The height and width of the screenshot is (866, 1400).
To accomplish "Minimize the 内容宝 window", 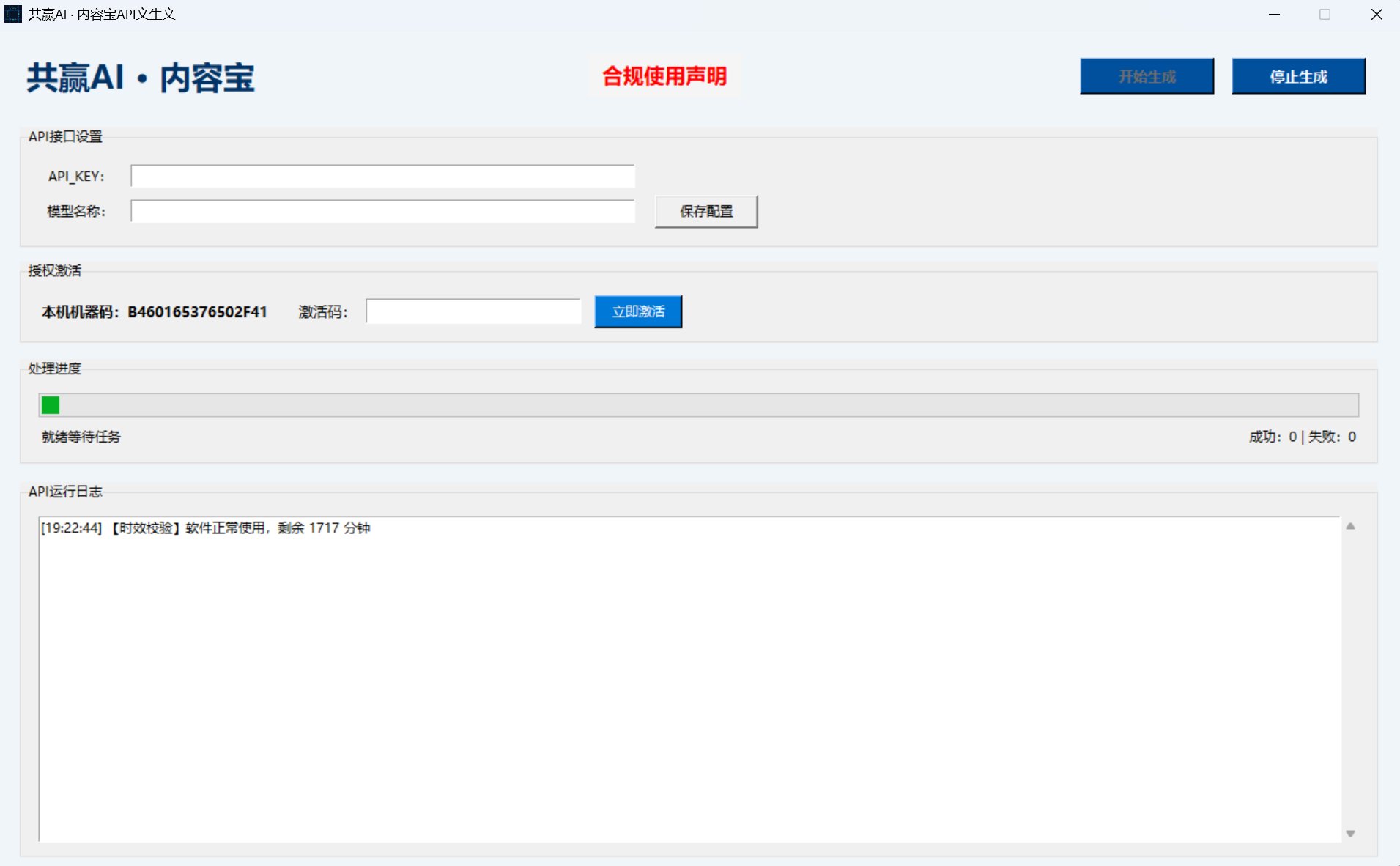I will pyautogui.click(x=1274, y=14).
